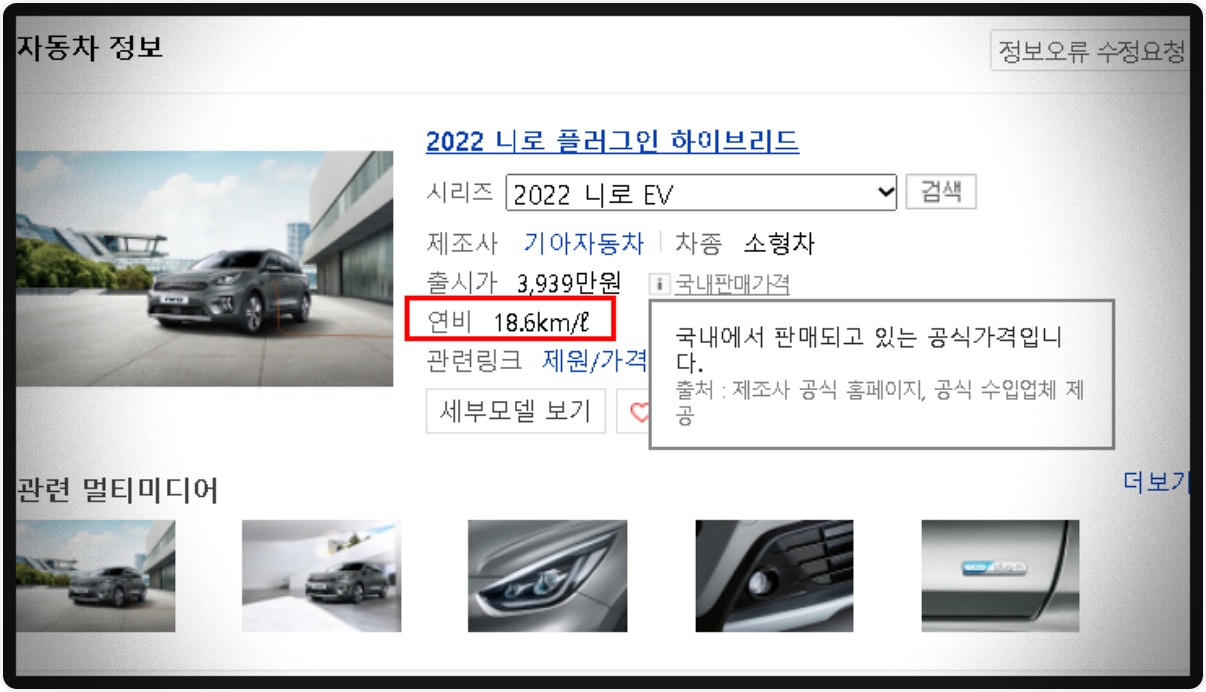This screenshot has width=1206, height=692.
Task: Select the eco badge emblem thumbnail
Action: pos(1000,576)
